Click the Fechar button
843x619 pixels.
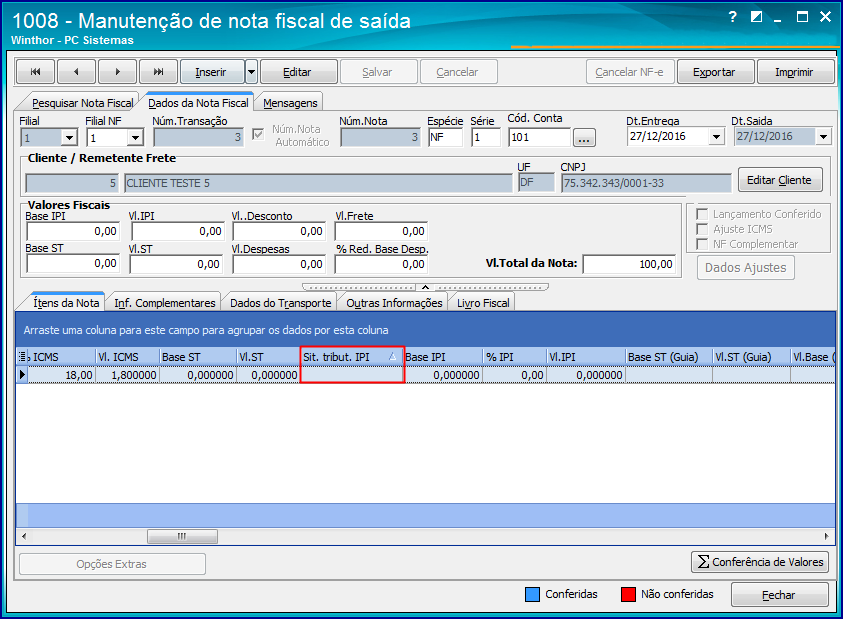coord(778,594)
